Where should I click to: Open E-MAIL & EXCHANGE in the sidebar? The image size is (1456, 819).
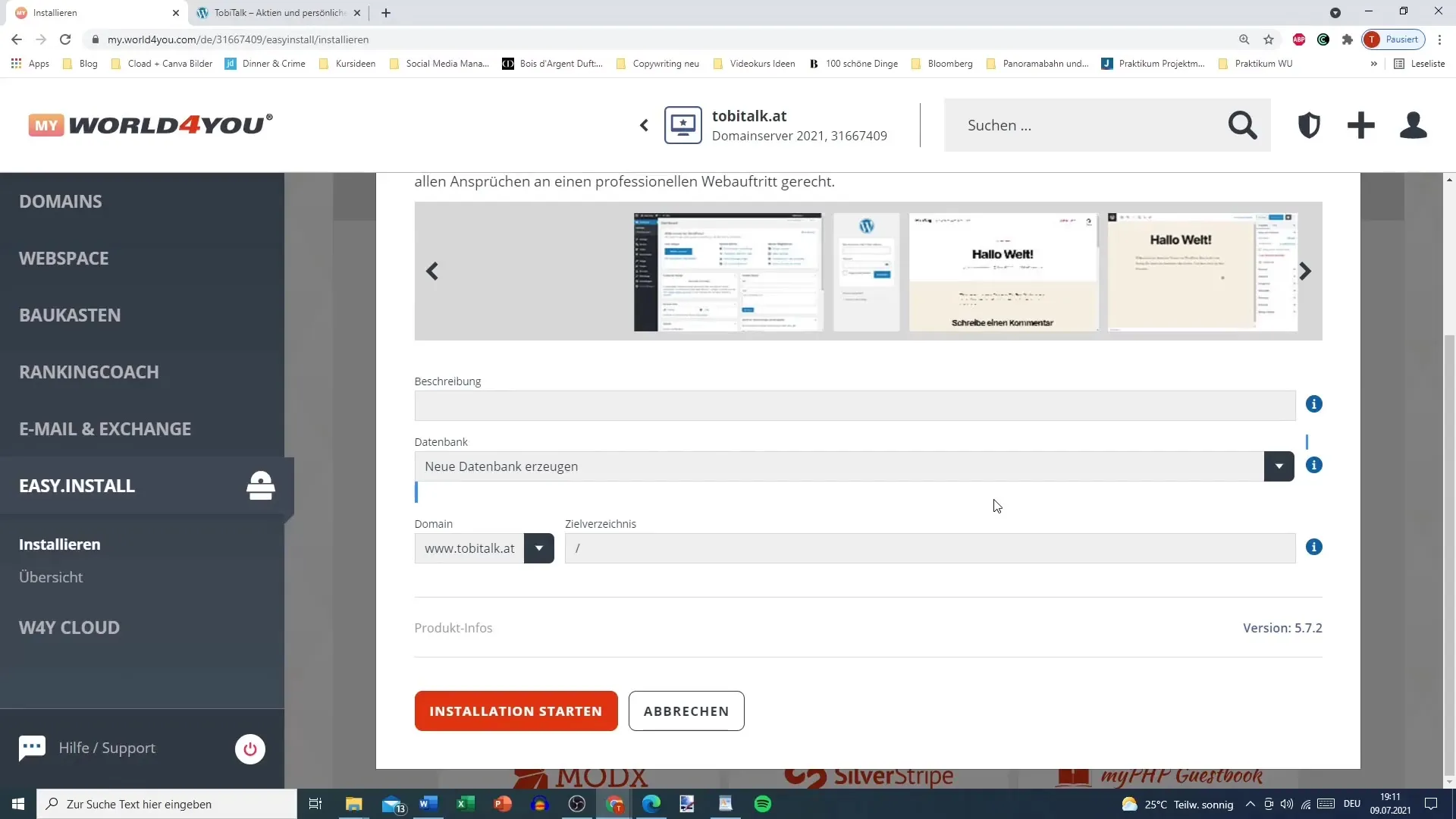(105, 428)
